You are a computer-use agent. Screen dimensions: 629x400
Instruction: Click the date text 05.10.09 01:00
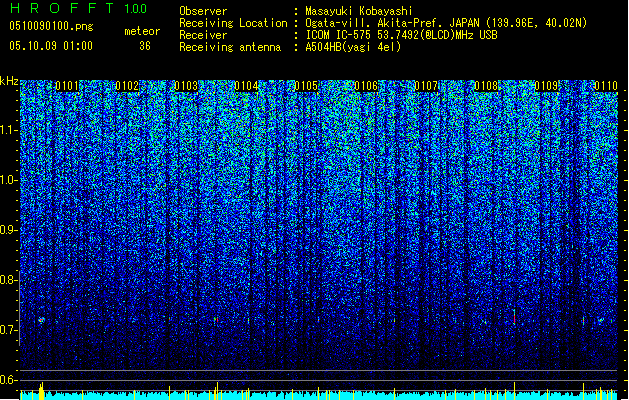click(51, 46)
